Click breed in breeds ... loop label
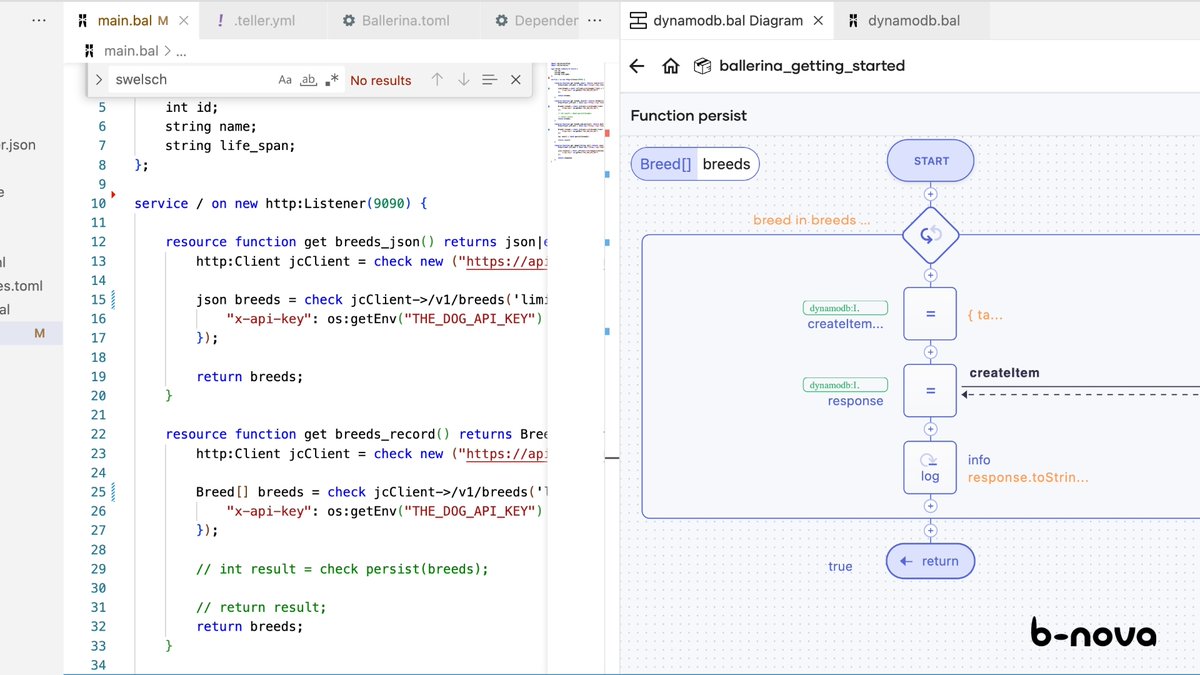 [x=812, y=220]
